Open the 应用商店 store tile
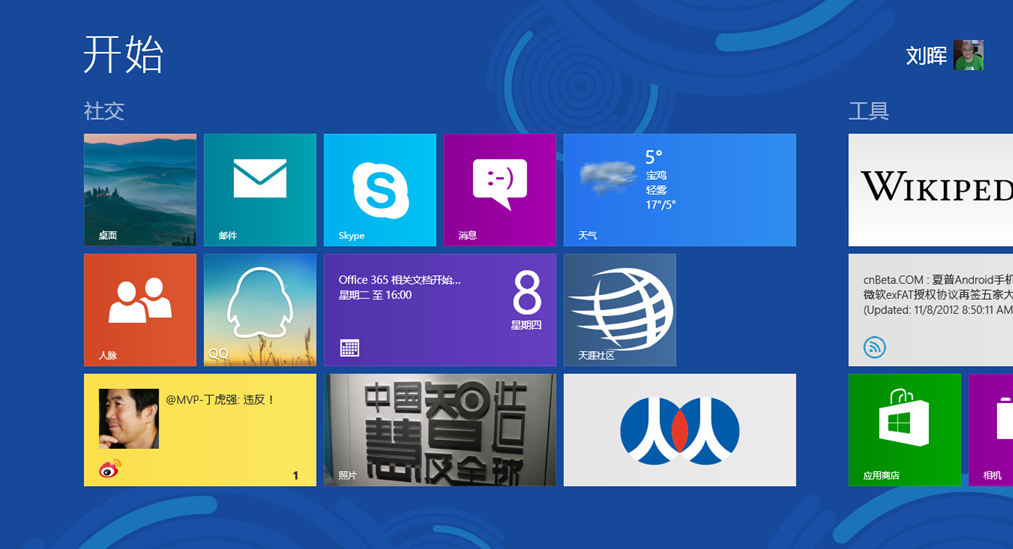The image size is (1013, 549). click(x=904, y=430)
